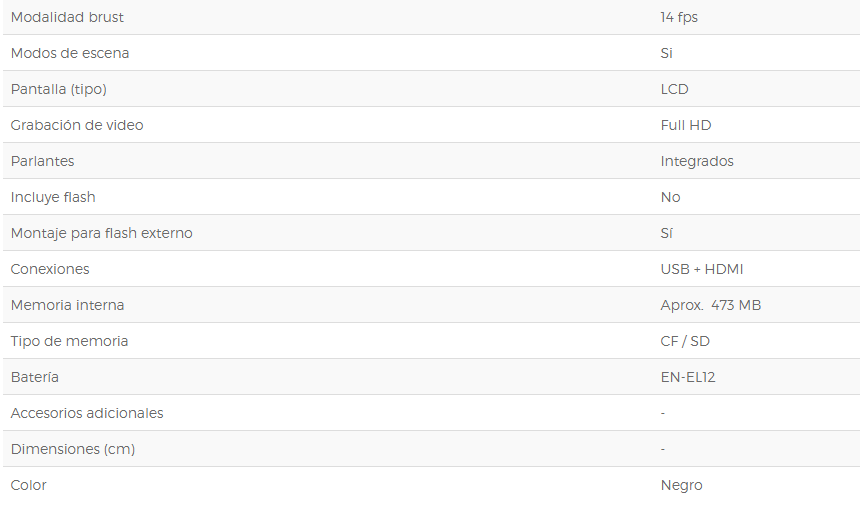Screen dimensions: 860x510
Task: Select the Full HD value
Action: tap(686, 125)
